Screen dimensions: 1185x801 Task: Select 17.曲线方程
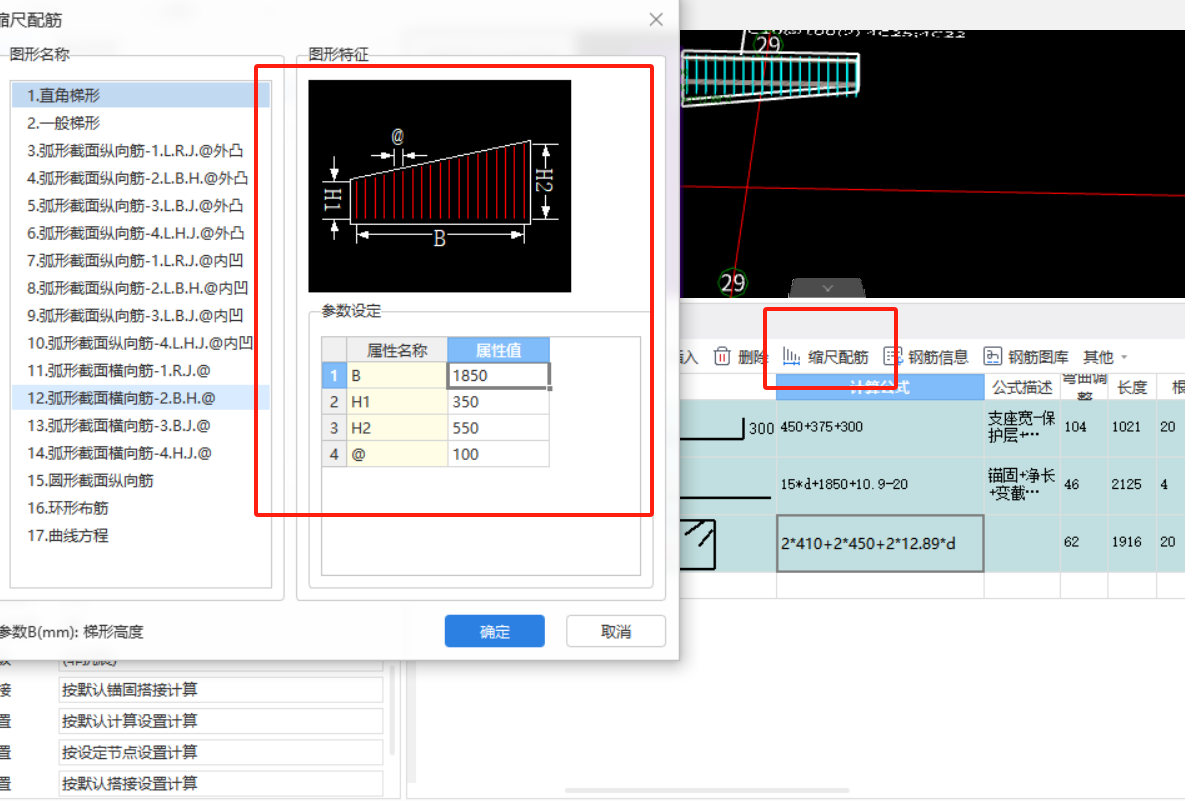(141, 535)
